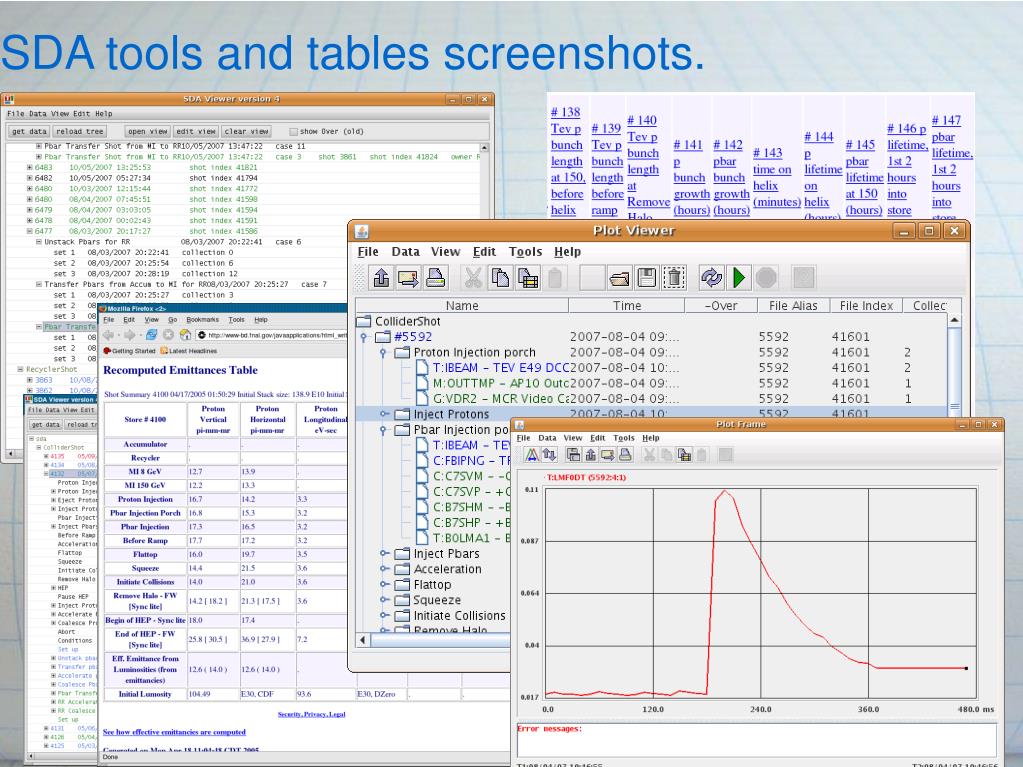Click the Plot Viewer vertical scrollbar up arrow
The image size is (1023, 767).
[954, 320]
